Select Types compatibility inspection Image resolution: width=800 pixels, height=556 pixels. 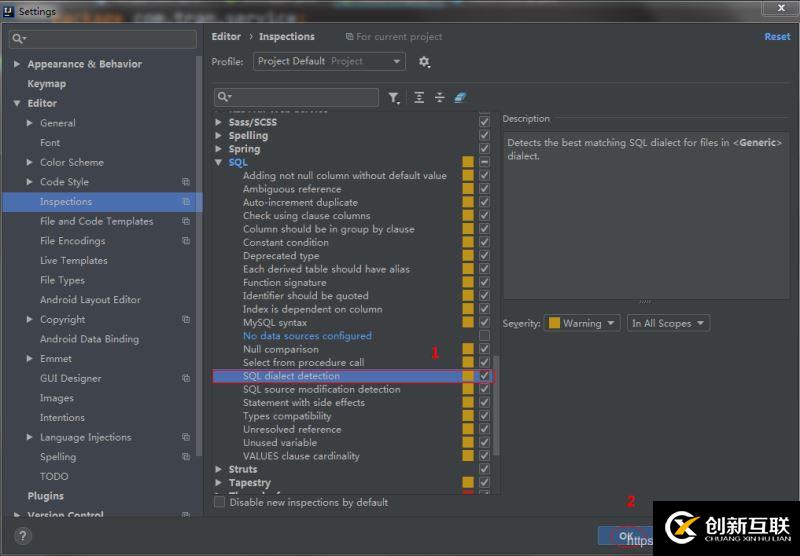pyautogui.click(x=287, y=416)
